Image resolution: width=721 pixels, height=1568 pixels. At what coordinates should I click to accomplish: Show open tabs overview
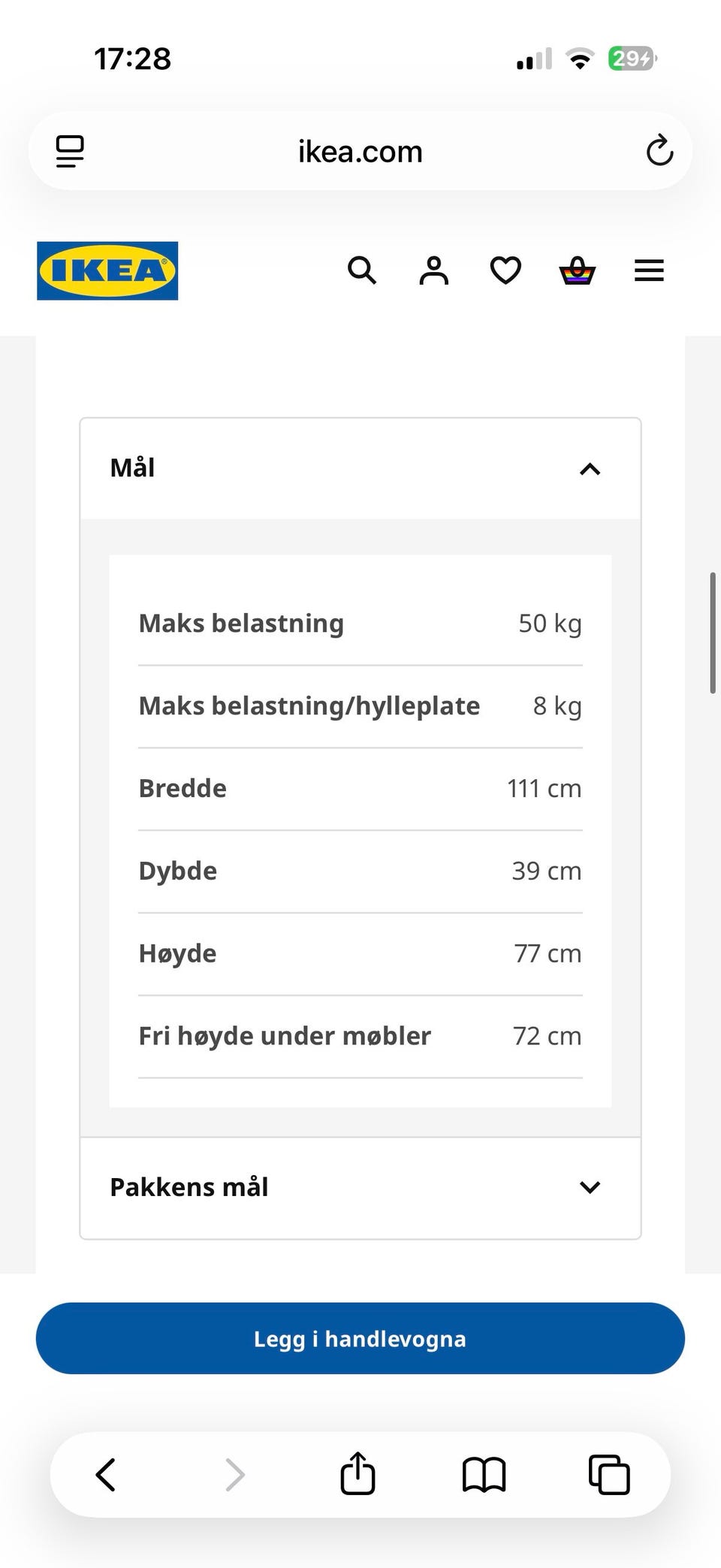tap(609, 1475)
